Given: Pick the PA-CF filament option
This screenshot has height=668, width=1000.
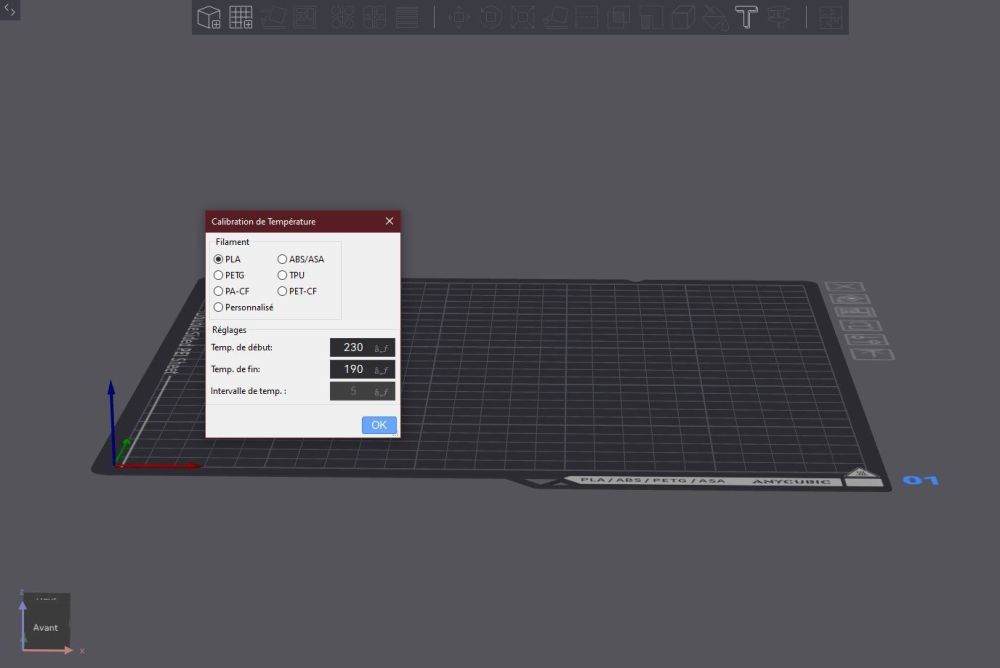Looking at the screenshot, I should pyautogui.click(x=218, y=291).
